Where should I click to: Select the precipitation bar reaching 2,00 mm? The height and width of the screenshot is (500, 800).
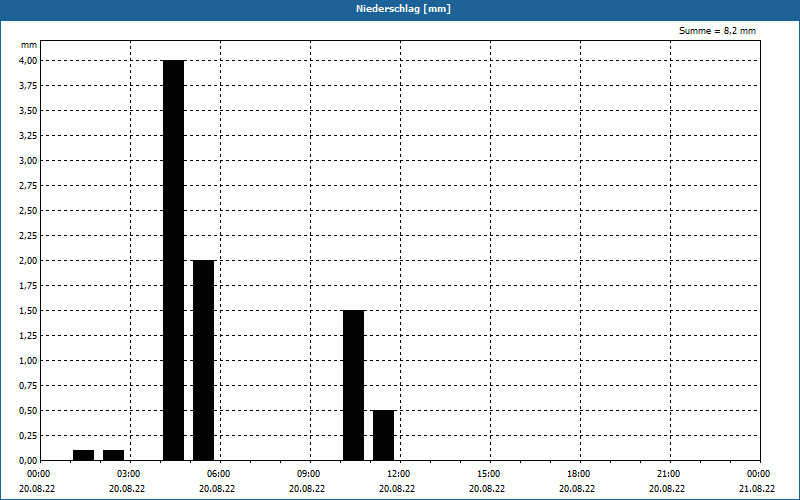pos(204,360)
